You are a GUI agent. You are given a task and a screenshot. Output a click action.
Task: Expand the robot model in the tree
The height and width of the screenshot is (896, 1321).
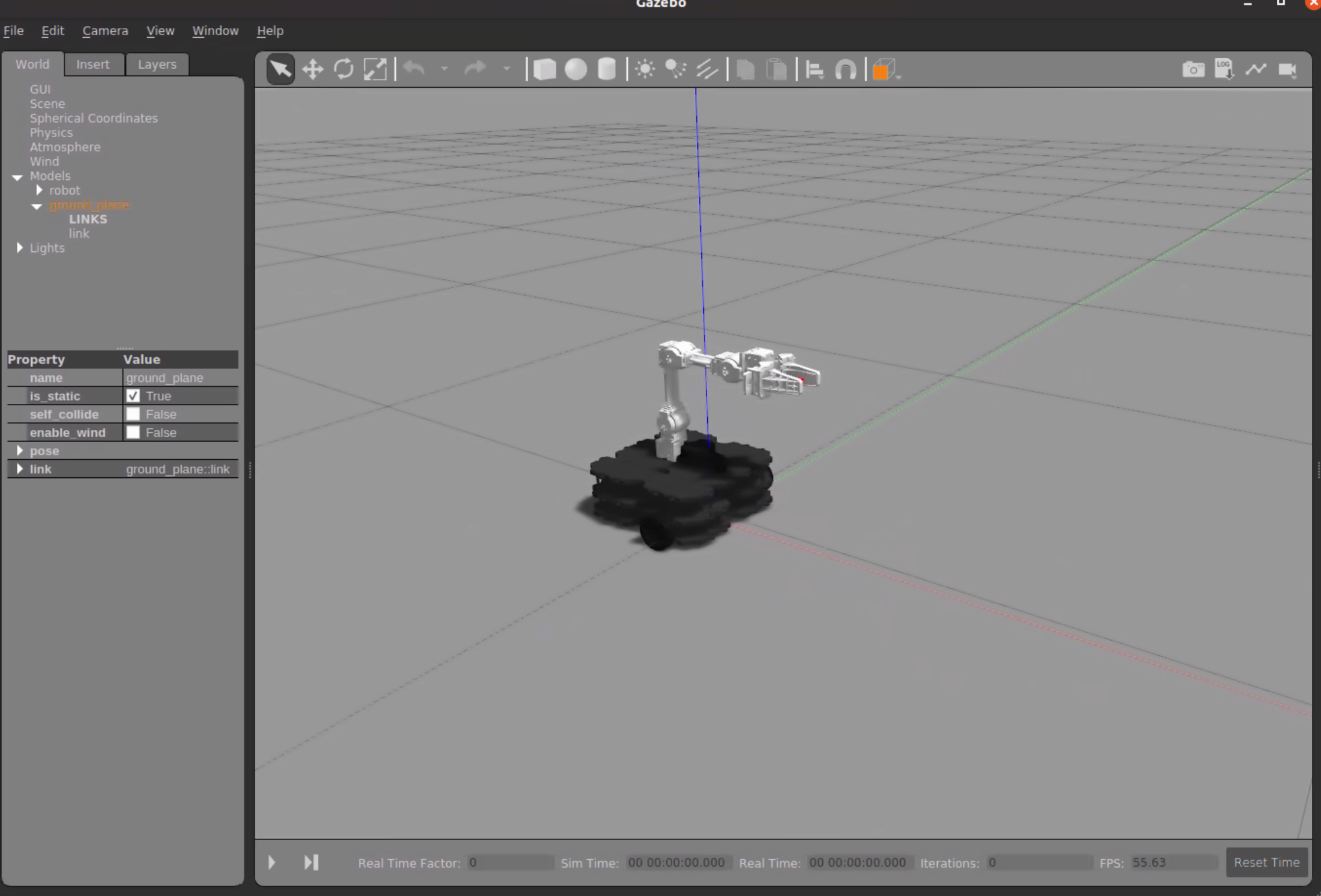pos(39,190)
